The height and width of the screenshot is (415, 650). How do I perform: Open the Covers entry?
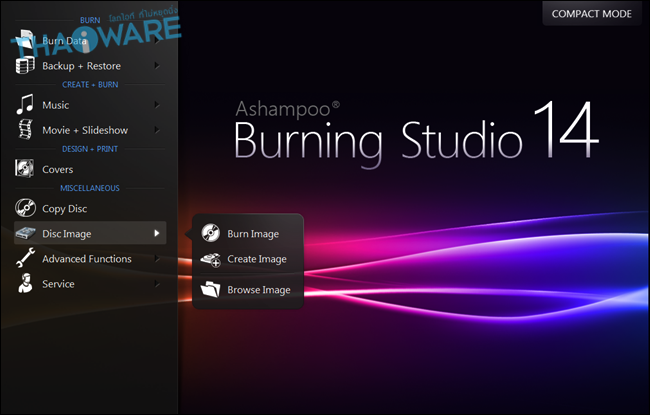90,169
